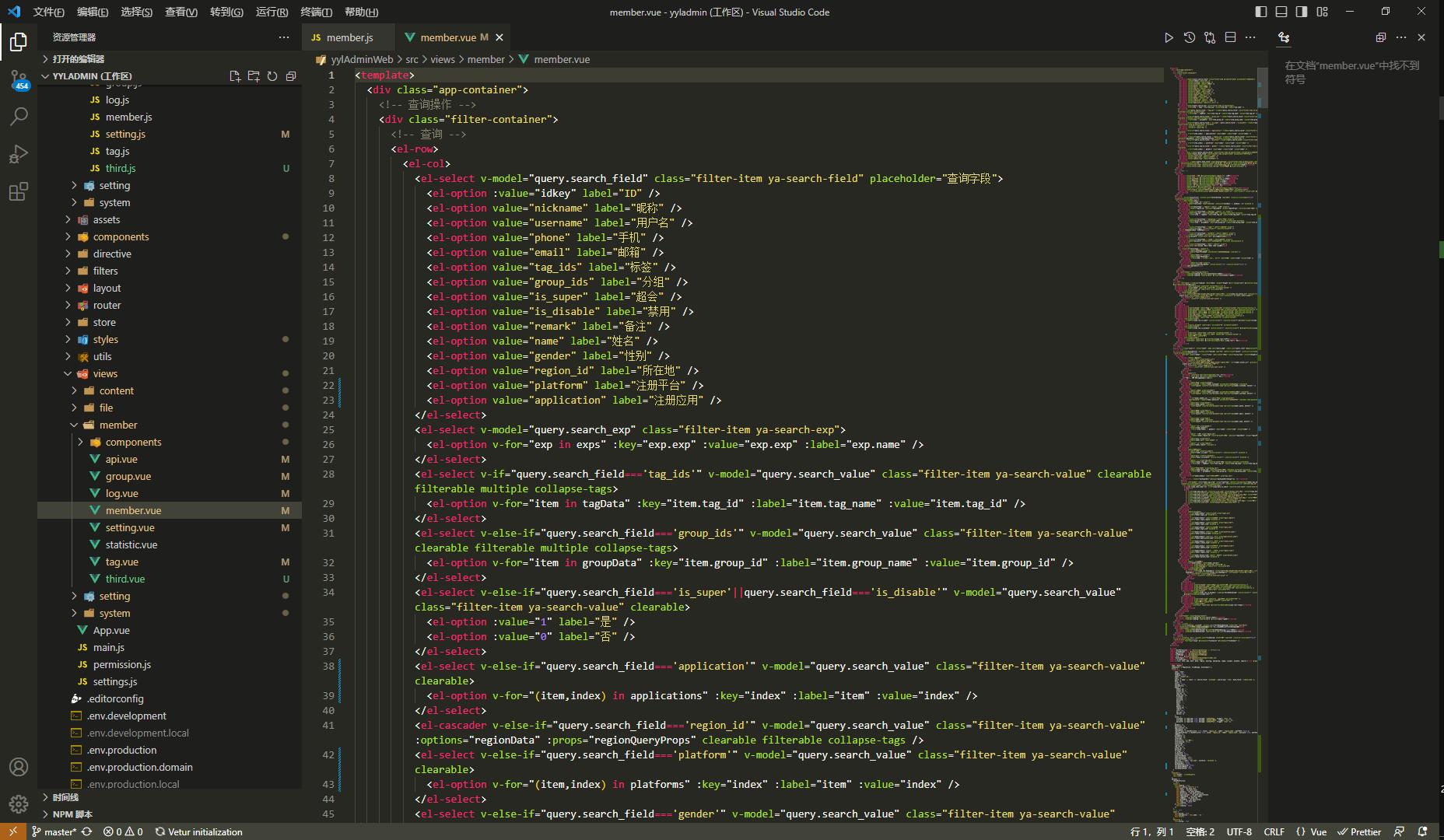Click the split editor icon
1444x840 pixels.
point(1230,37)
